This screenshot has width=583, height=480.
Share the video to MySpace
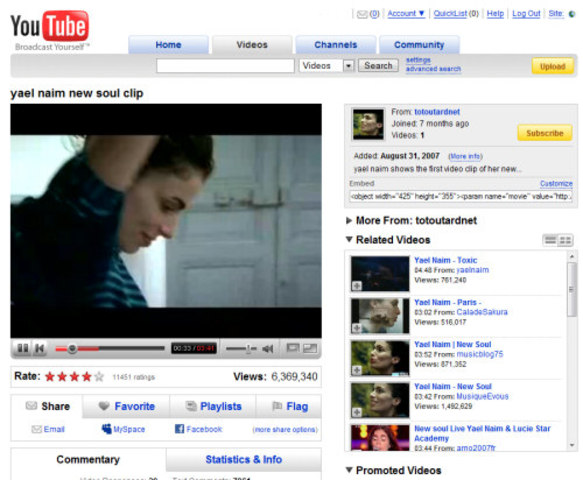123,429
